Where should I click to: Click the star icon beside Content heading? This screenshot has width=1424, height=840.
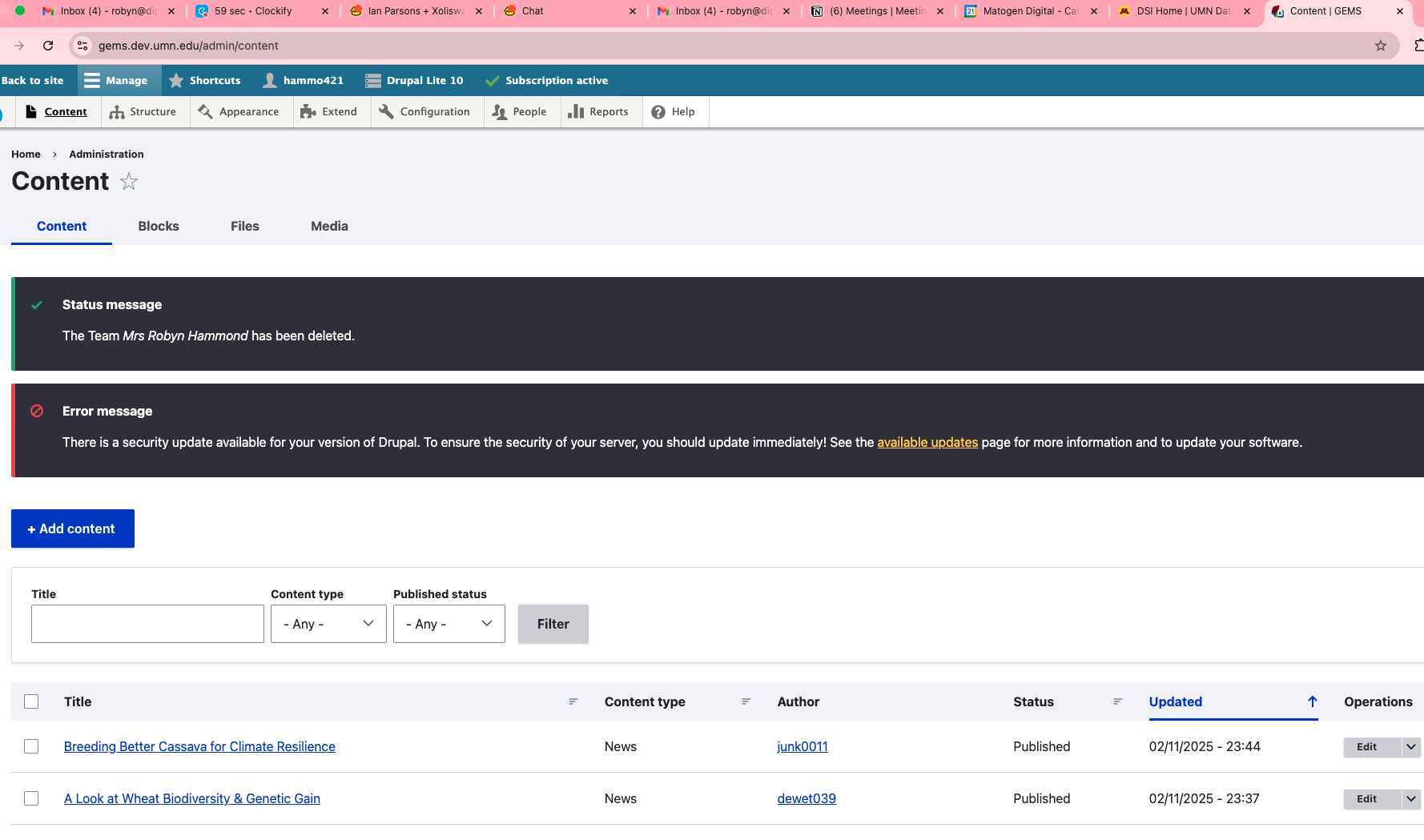[129, 182]
